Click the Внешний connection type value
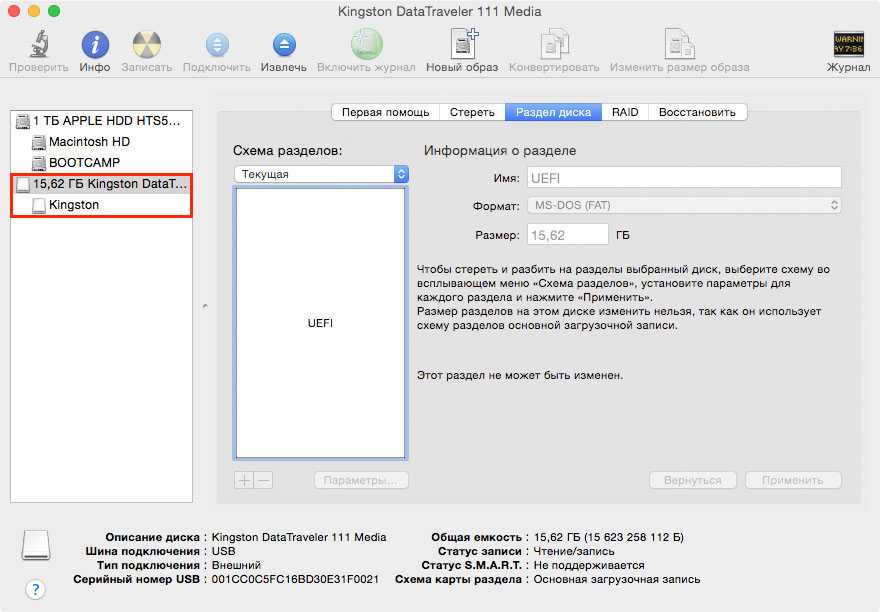The width and height of the screenshot is (880, 612). (x=236, y=565)
